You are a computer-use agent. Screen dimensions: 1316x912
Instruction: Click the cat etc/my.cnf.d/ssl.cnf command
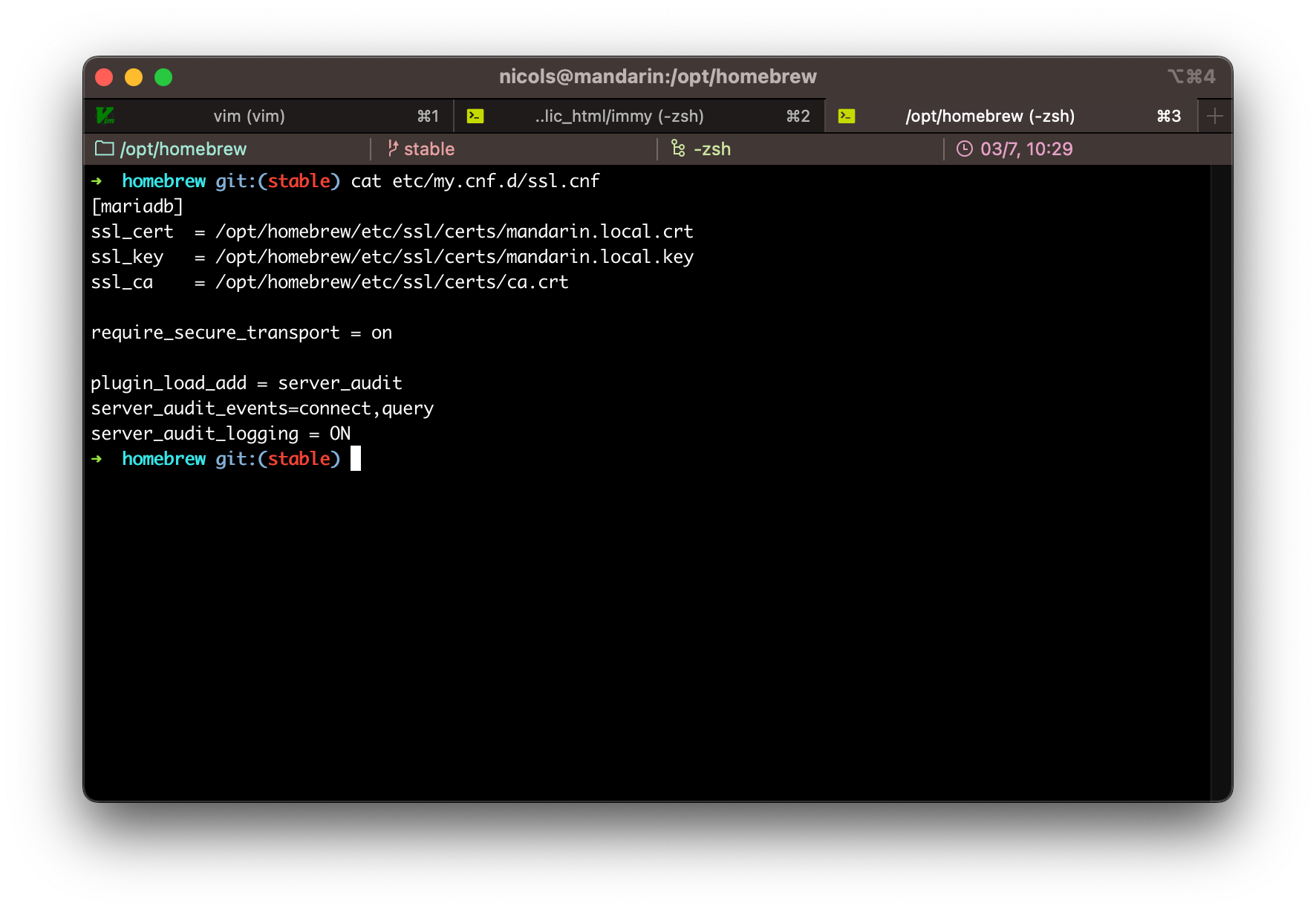tap(475, 181)
